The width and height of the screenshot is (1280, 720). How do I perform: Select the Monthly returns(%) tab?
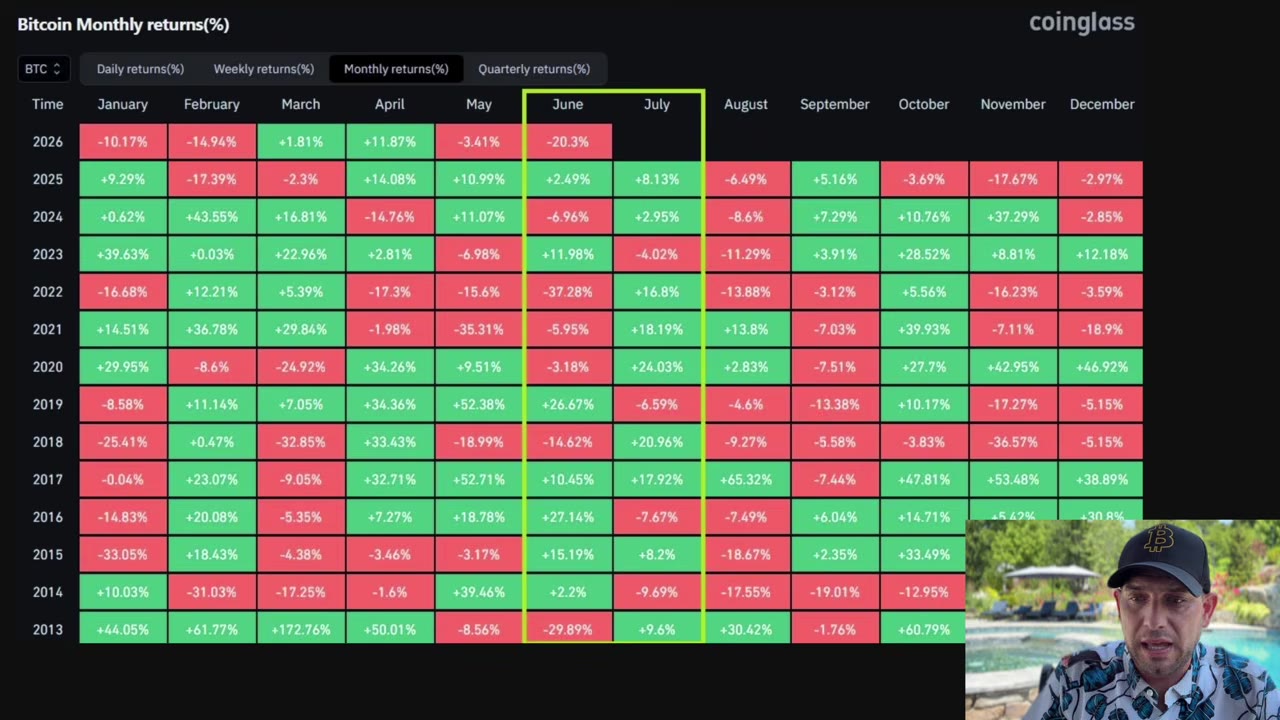pyautogui.click(x=396, y=69)
